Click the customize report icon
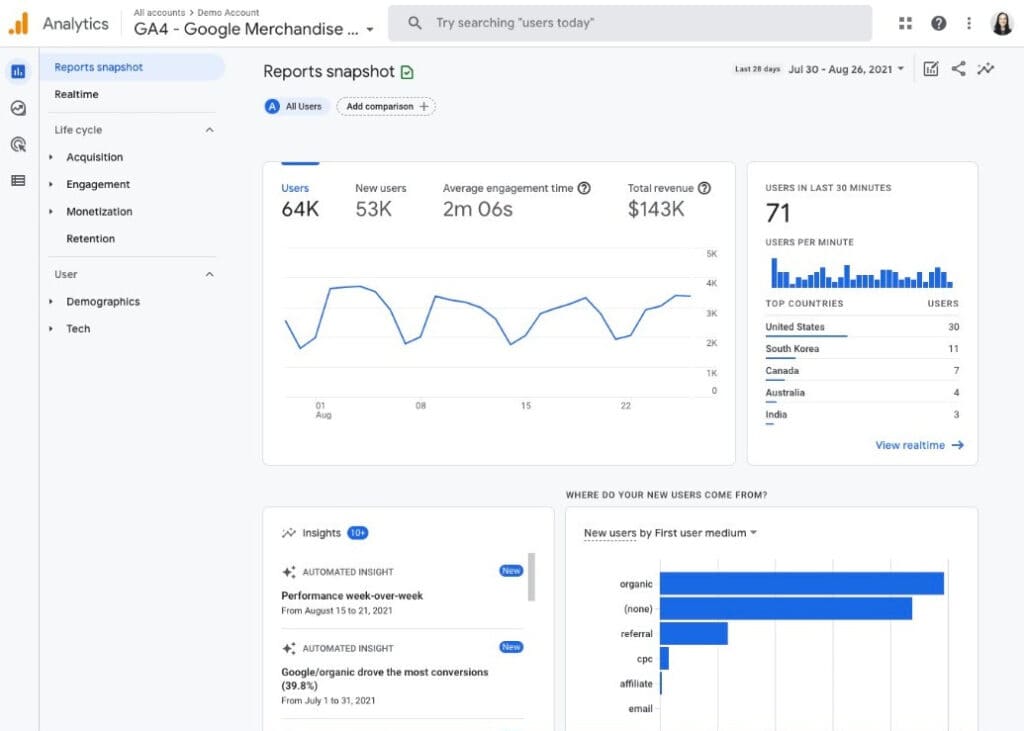Viewport: 1024px width, 731px height. [931, 69]
